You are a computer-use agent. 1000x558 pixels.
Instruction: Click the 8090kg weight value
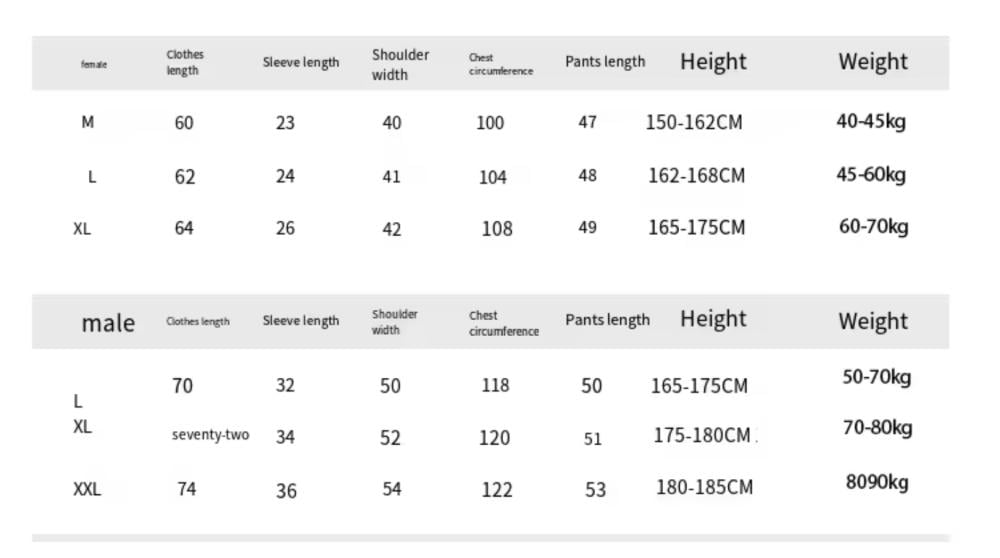877,482
